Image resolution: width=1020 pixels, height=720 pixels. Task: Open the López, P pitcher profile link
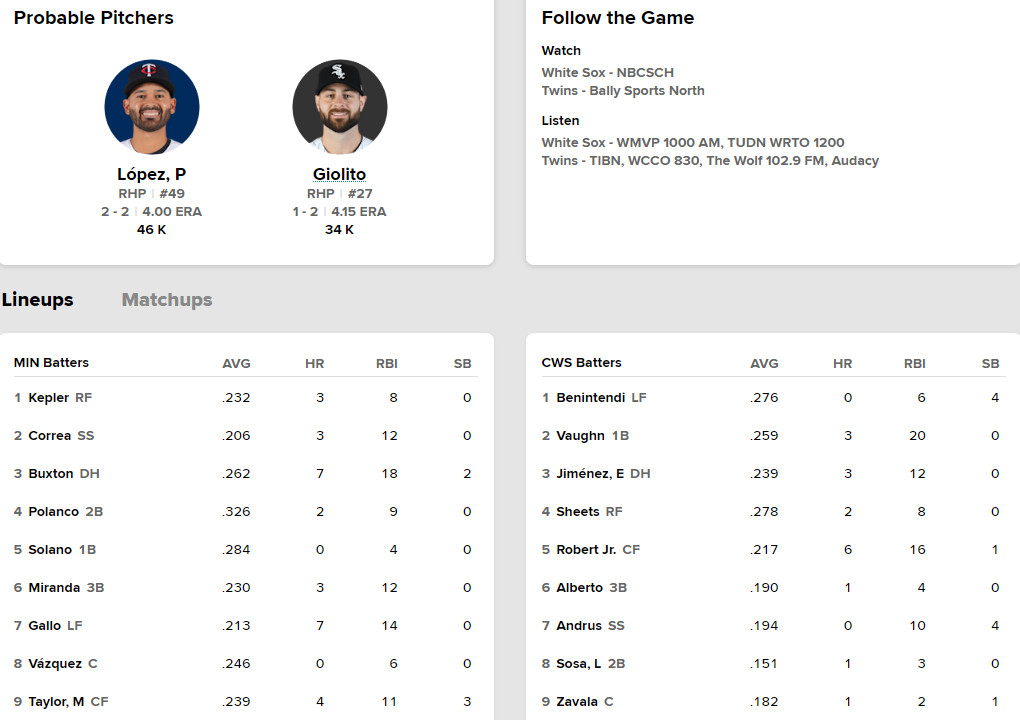pos(152,174)
